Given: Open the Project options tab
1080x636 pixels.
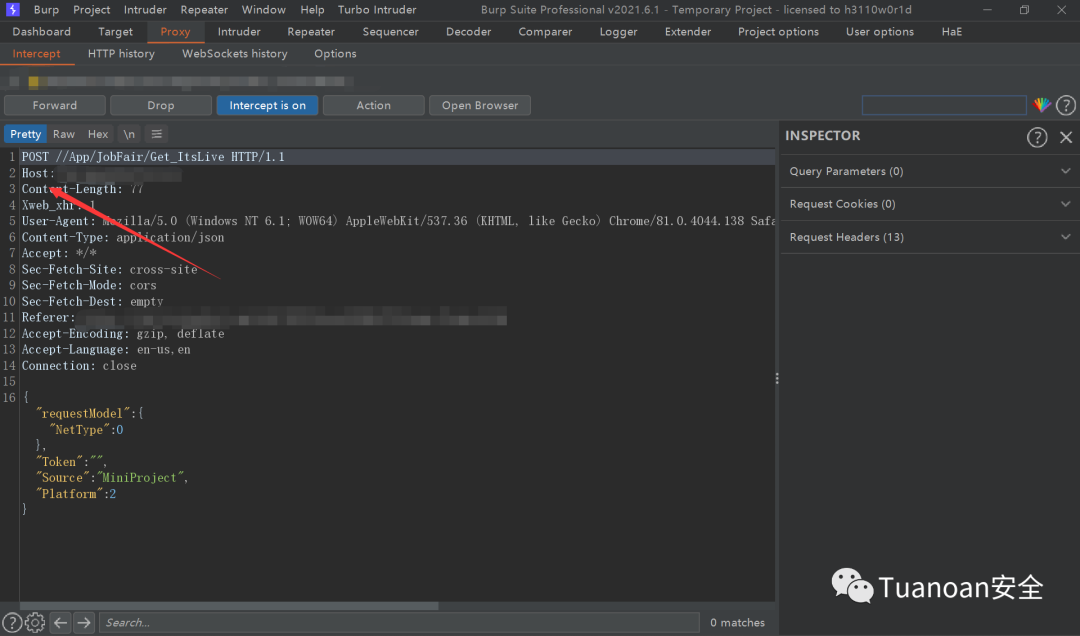Looking at the screenshot, I should coord(778,32).
